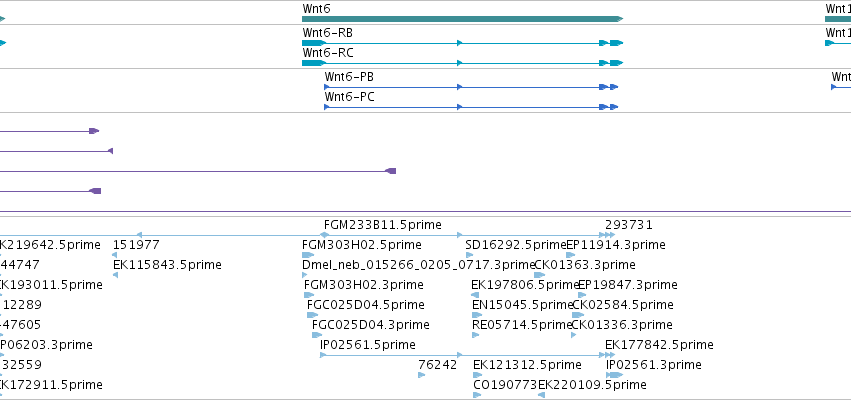Select the feature labeled 151977
This screenshot has width=851, height=400.
(136, 245)
